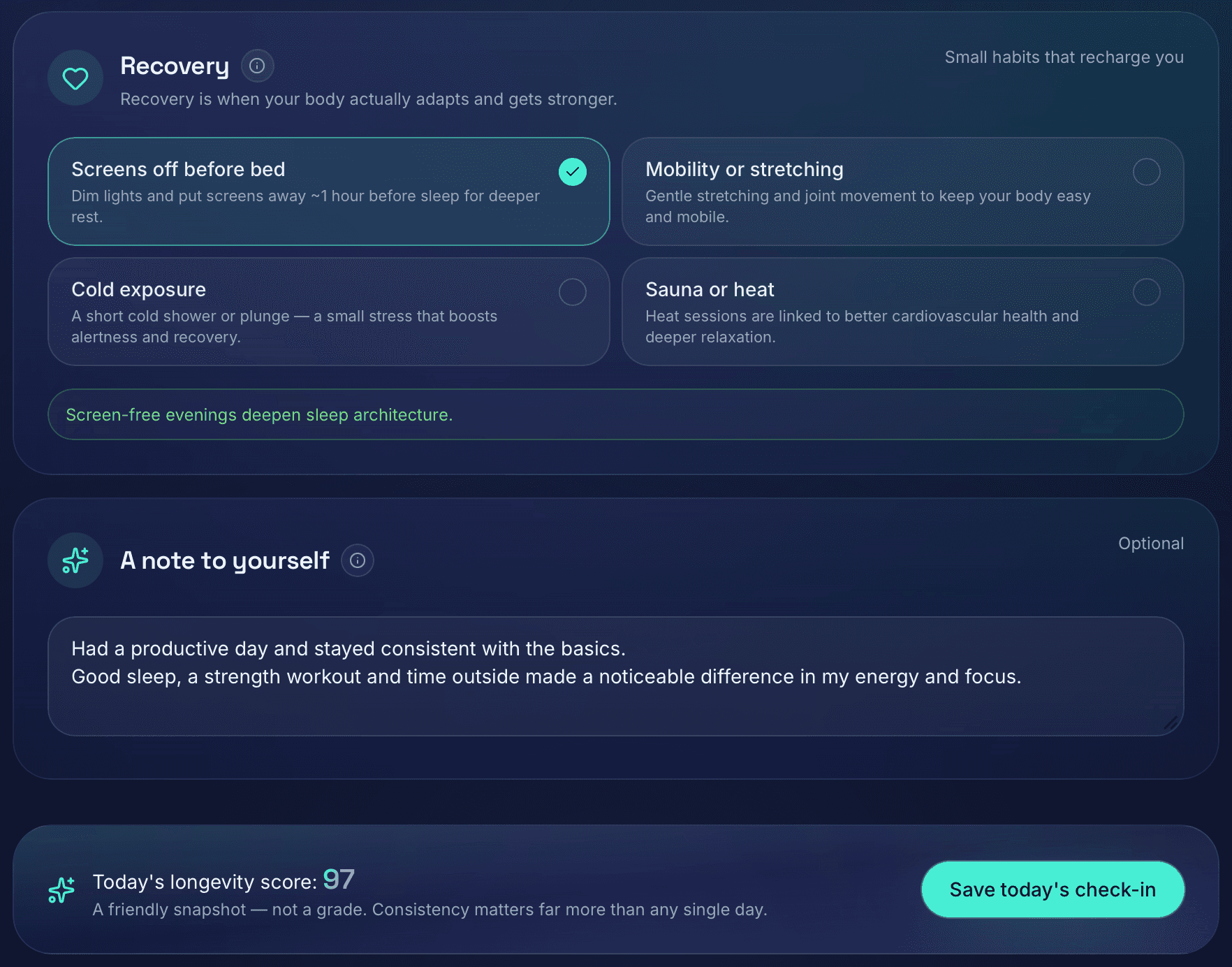Click the 'Screens off before bed' title
The image size is (1232, 967).
[178, 169]
